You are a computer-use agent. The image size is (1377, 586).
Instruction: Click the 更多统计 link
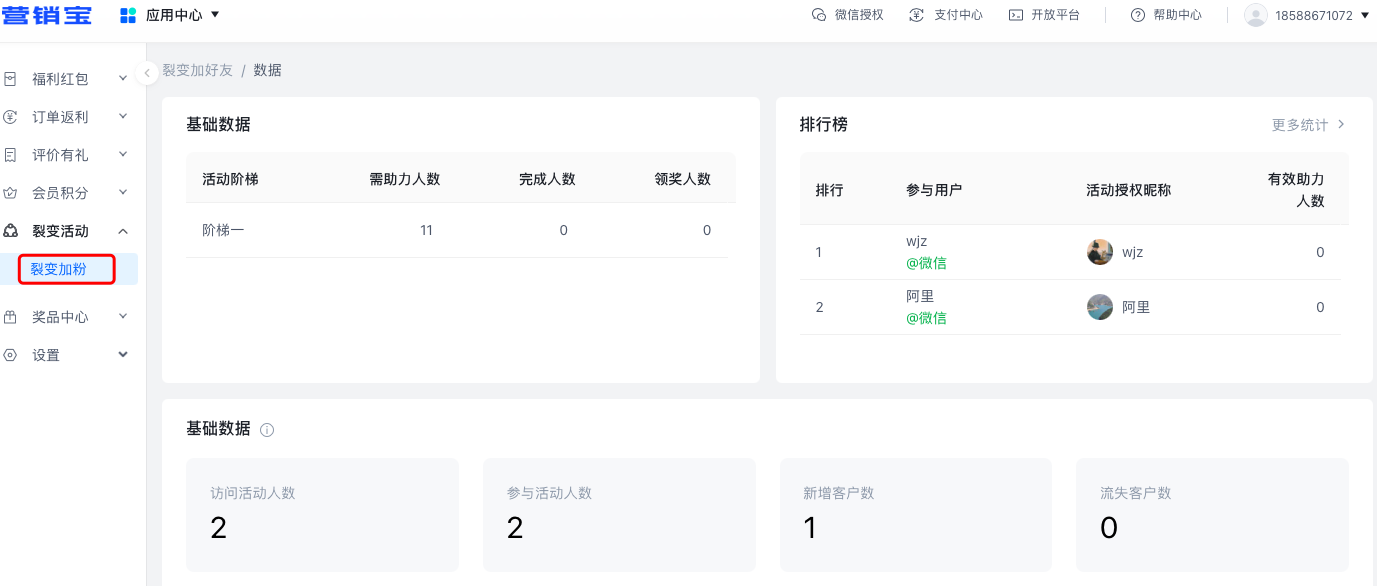(1307, 125)
